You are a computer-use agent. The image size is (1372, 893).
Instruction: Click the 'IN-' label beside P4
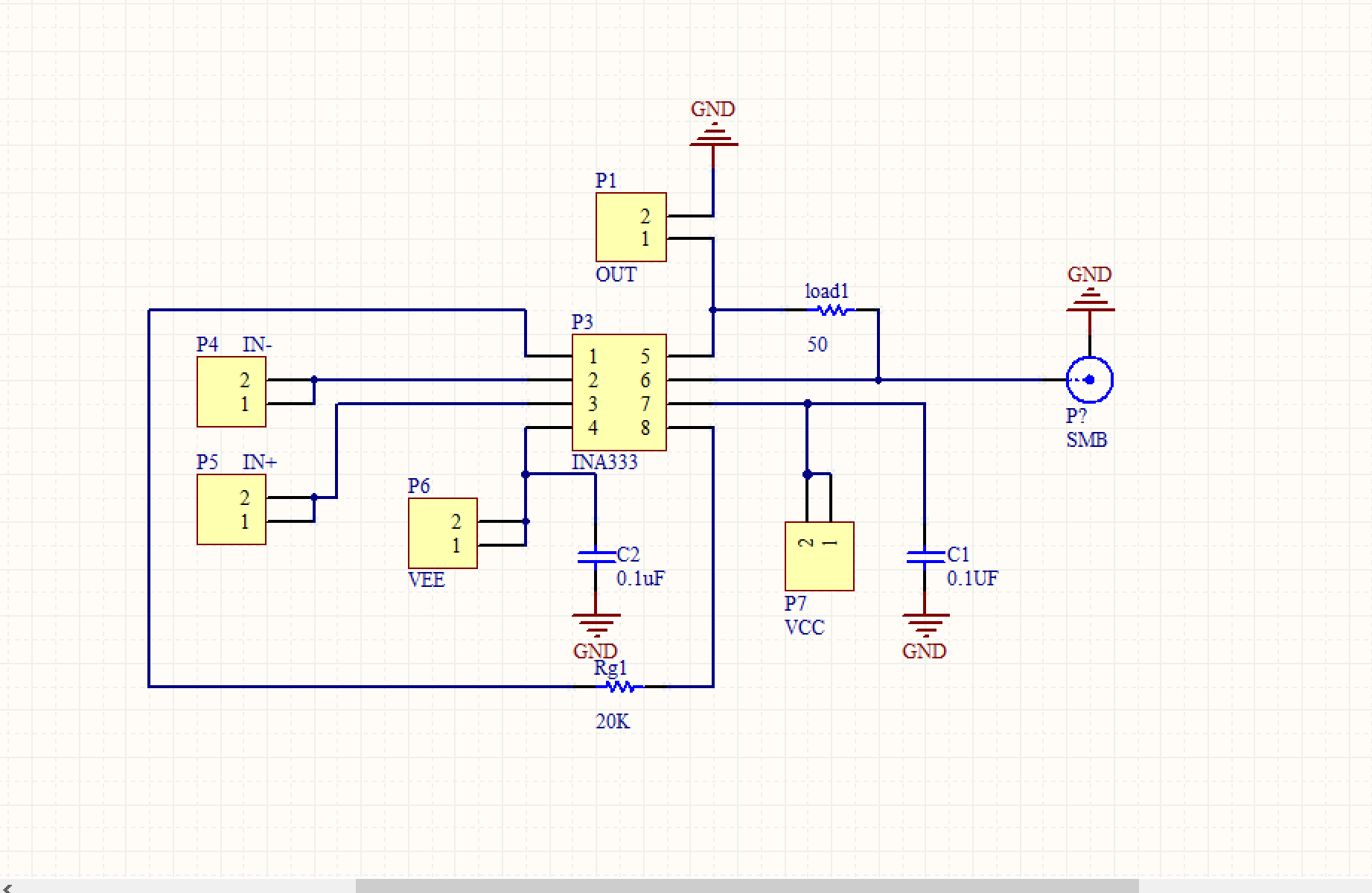[x=258, y=345]
